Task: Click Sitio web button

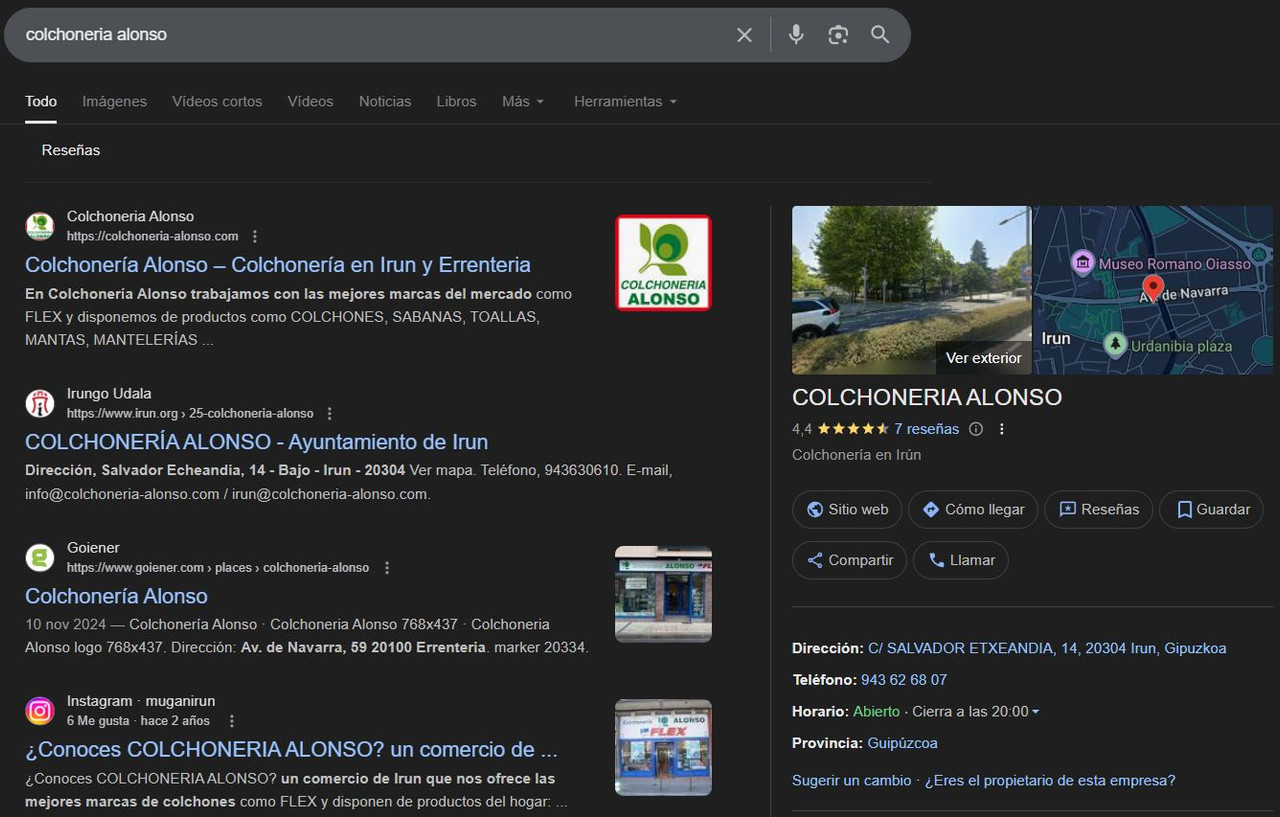Action: (x=847, y=509)
